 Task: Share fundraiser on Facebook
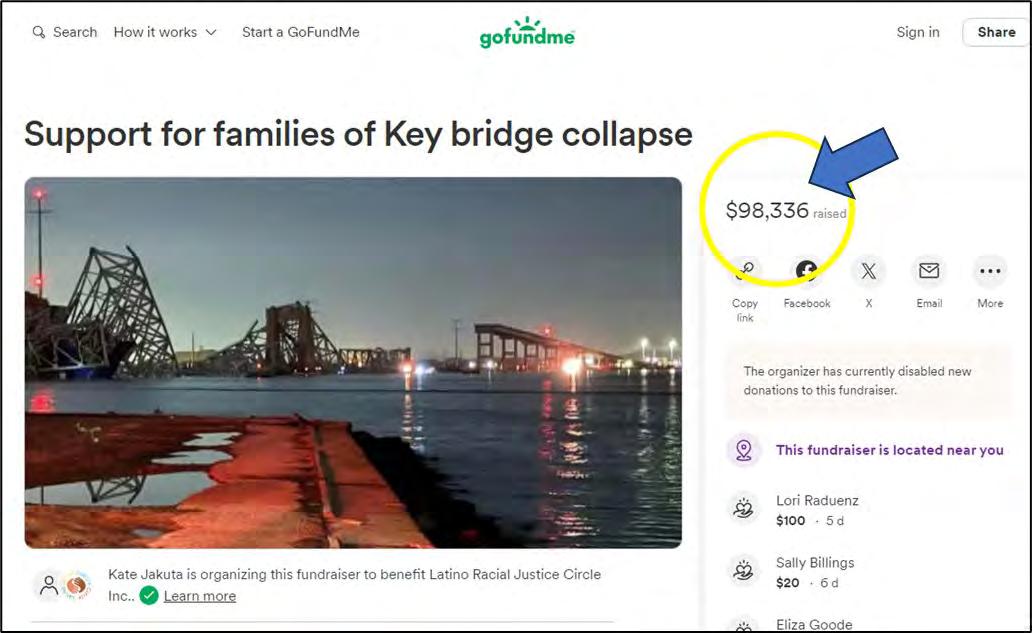click(x=806, y=272)
